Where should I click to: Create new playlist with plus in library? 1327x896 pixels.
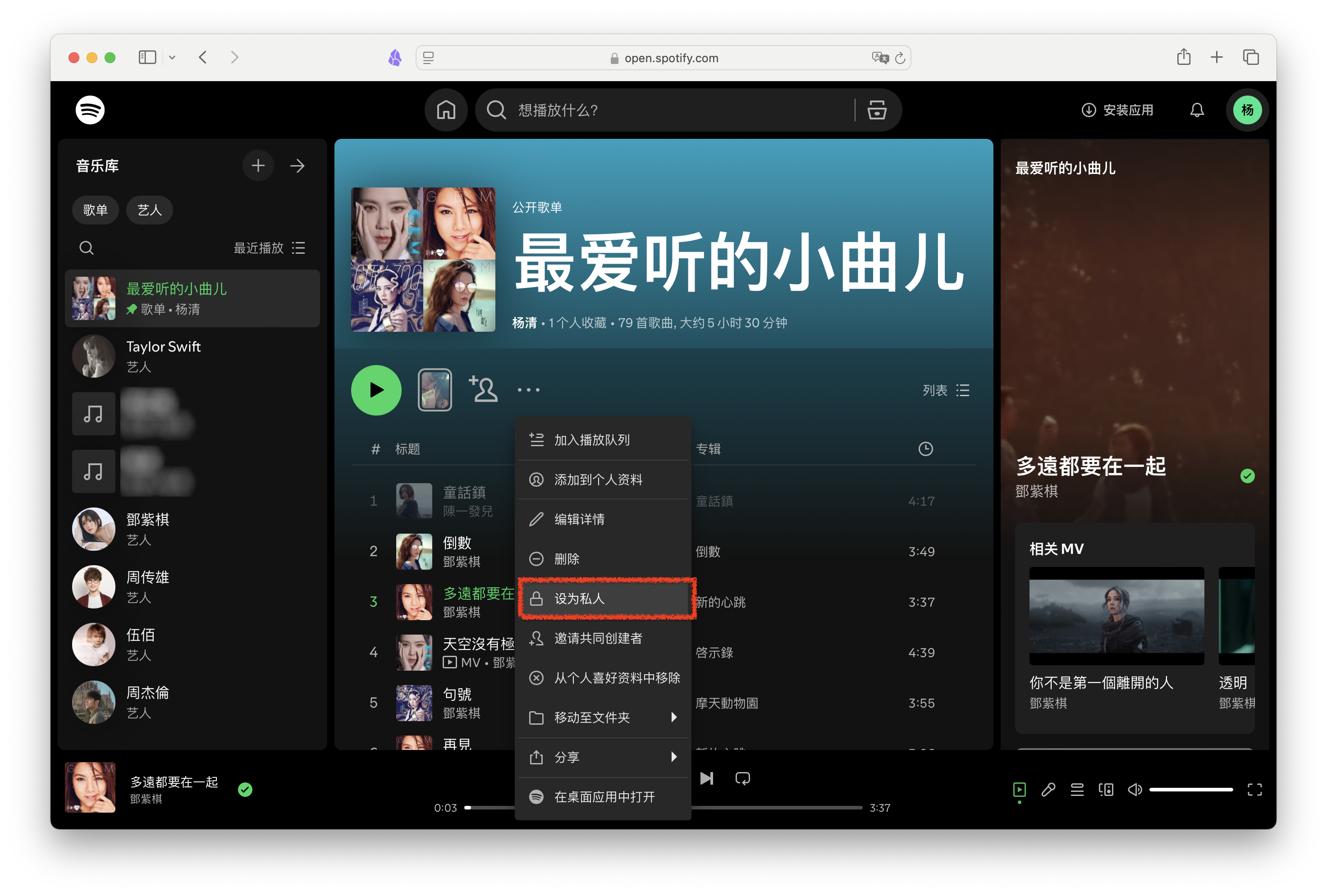258,166
